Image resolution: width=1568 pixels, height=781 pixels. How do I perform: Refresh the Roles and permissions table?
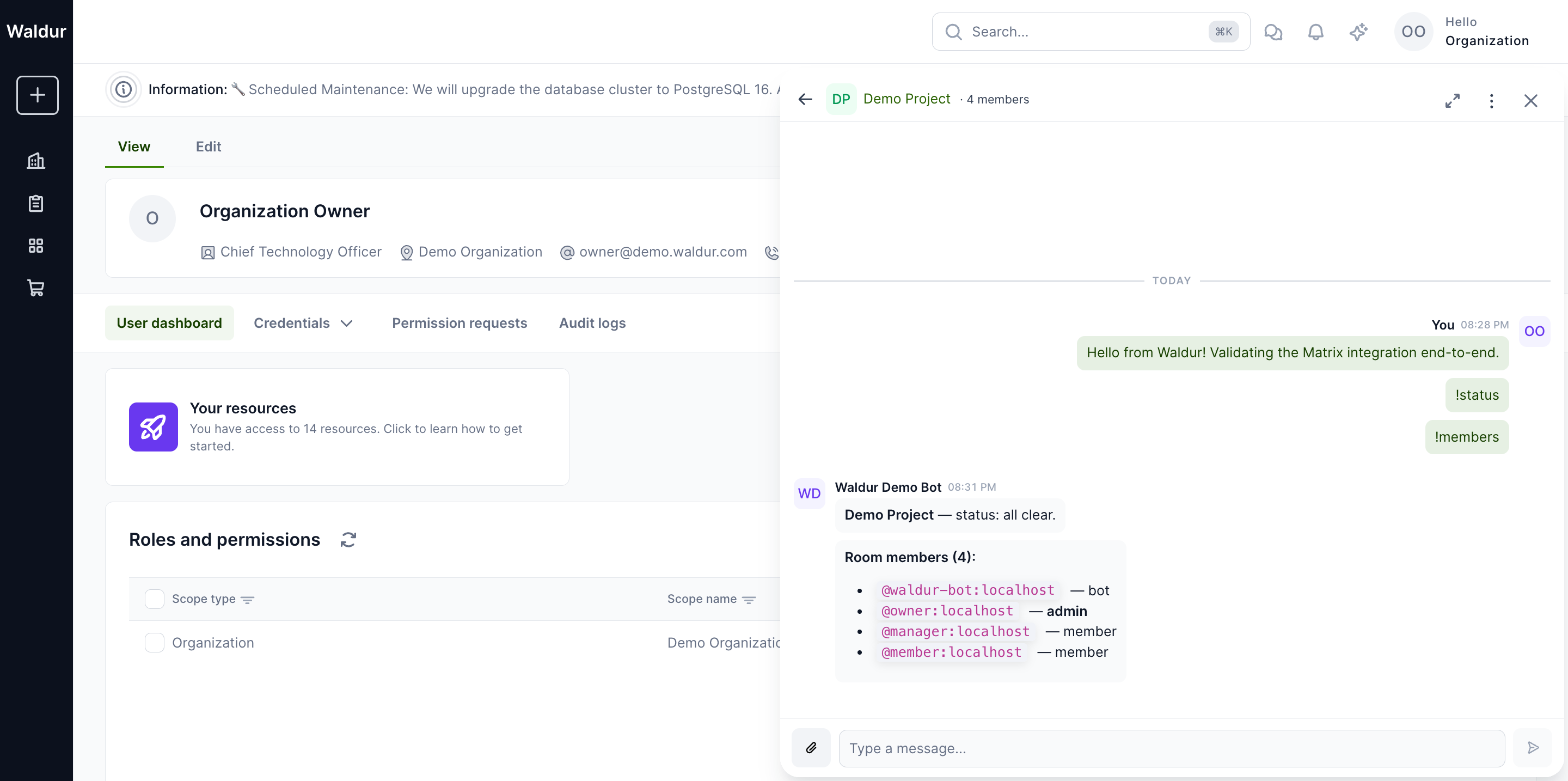point(348,539)
